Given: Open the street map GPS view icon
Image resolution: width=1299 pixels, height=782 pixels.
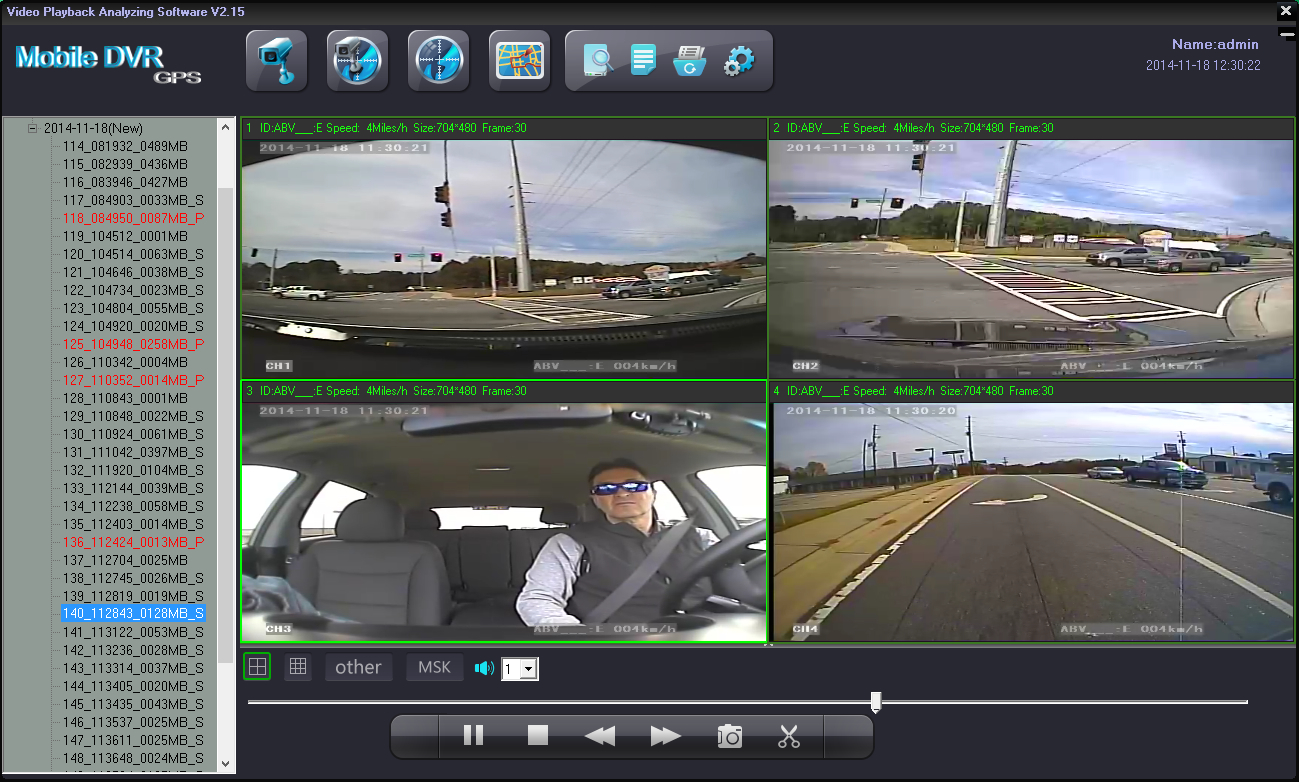Looking at the screenshot, I should click(x=519, y=61).
